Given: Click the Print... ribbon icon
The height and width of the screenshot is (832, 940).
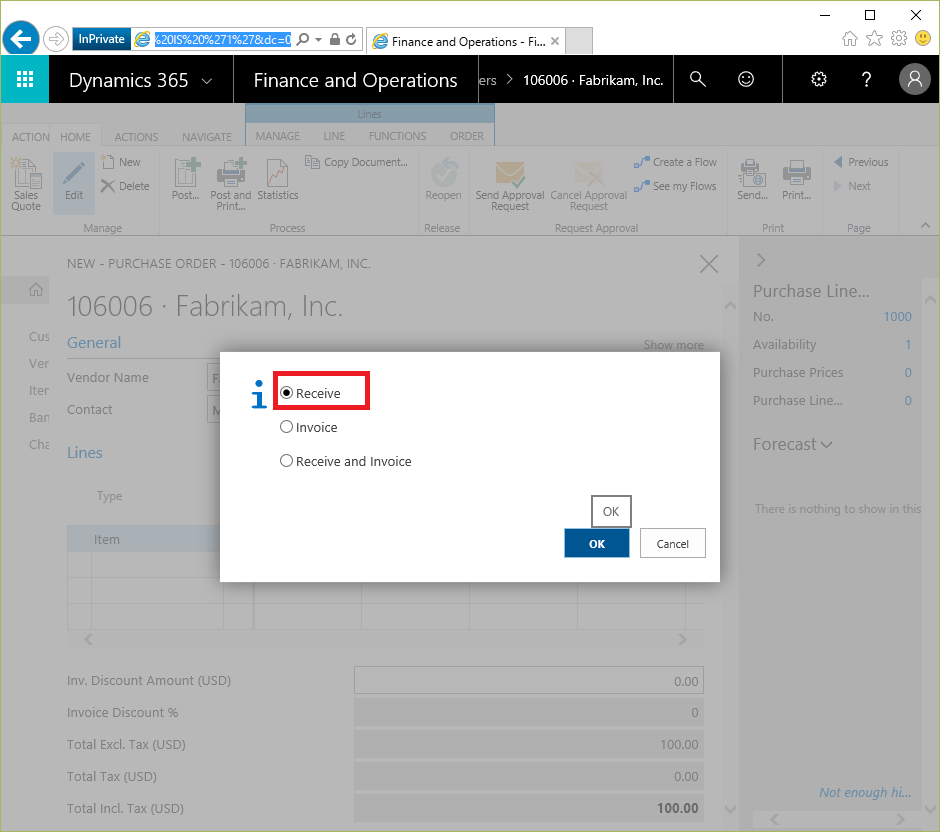Looking at the screenshot, I should point(796,179).
